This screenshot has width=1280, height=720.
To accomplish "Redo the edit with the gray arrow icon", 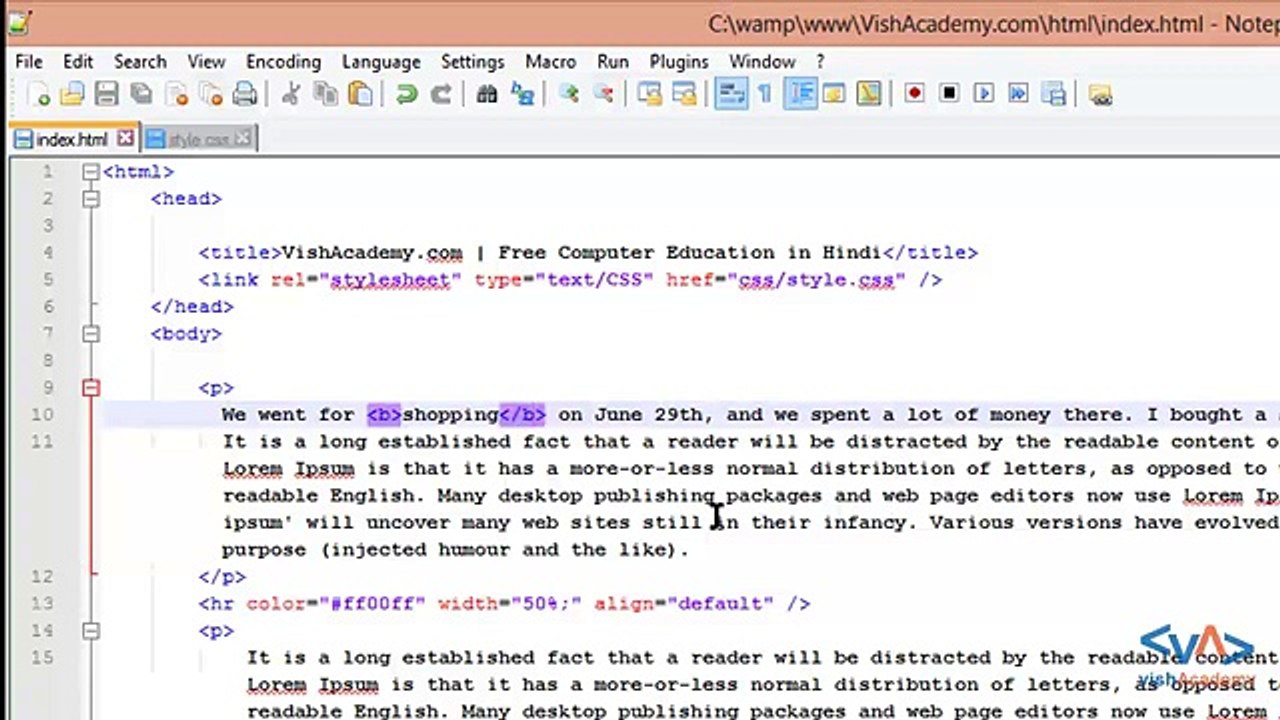I will click(x=440, y=94).
